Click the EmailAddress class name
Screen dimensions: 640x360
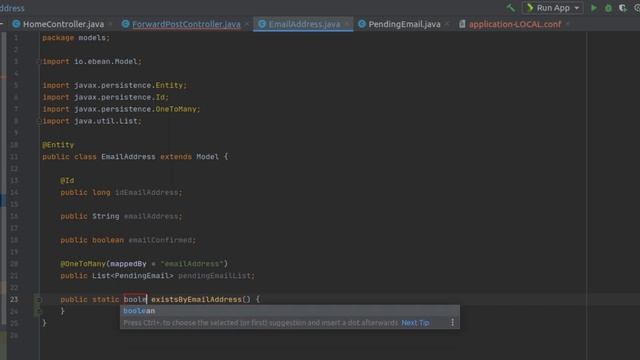(x=128, y=157)
